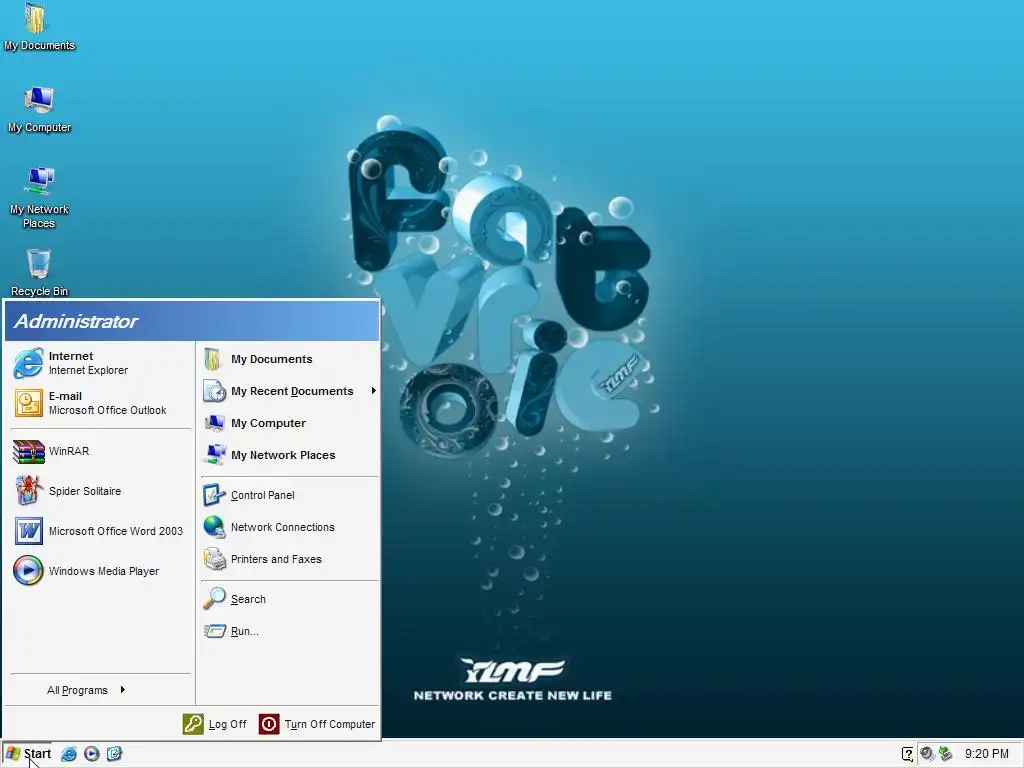Launch Internet Explorer from Quick Launch
1024x768 pixels.
pos(69,754)
